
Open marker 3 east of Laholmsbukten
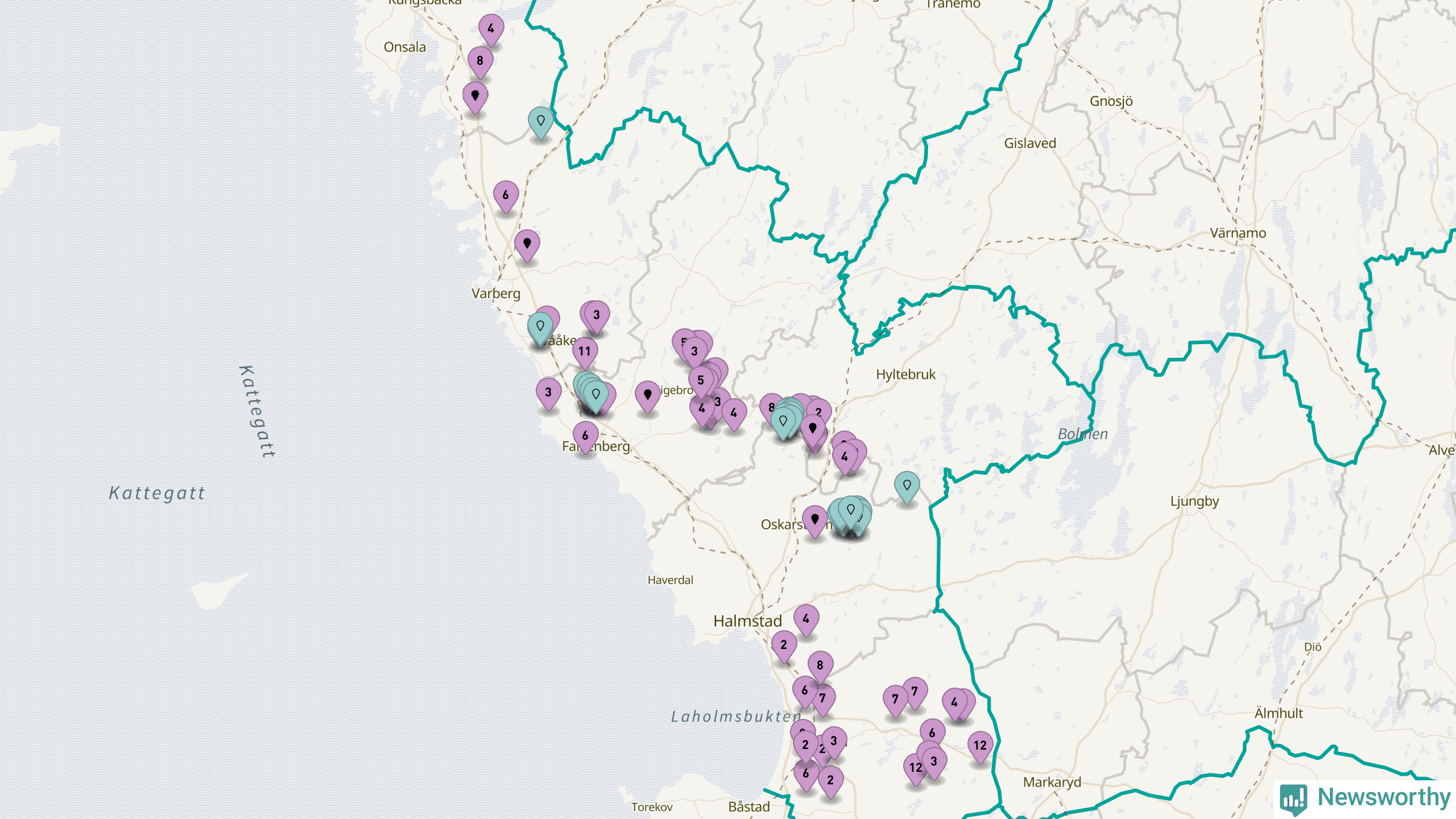point(834,743)
